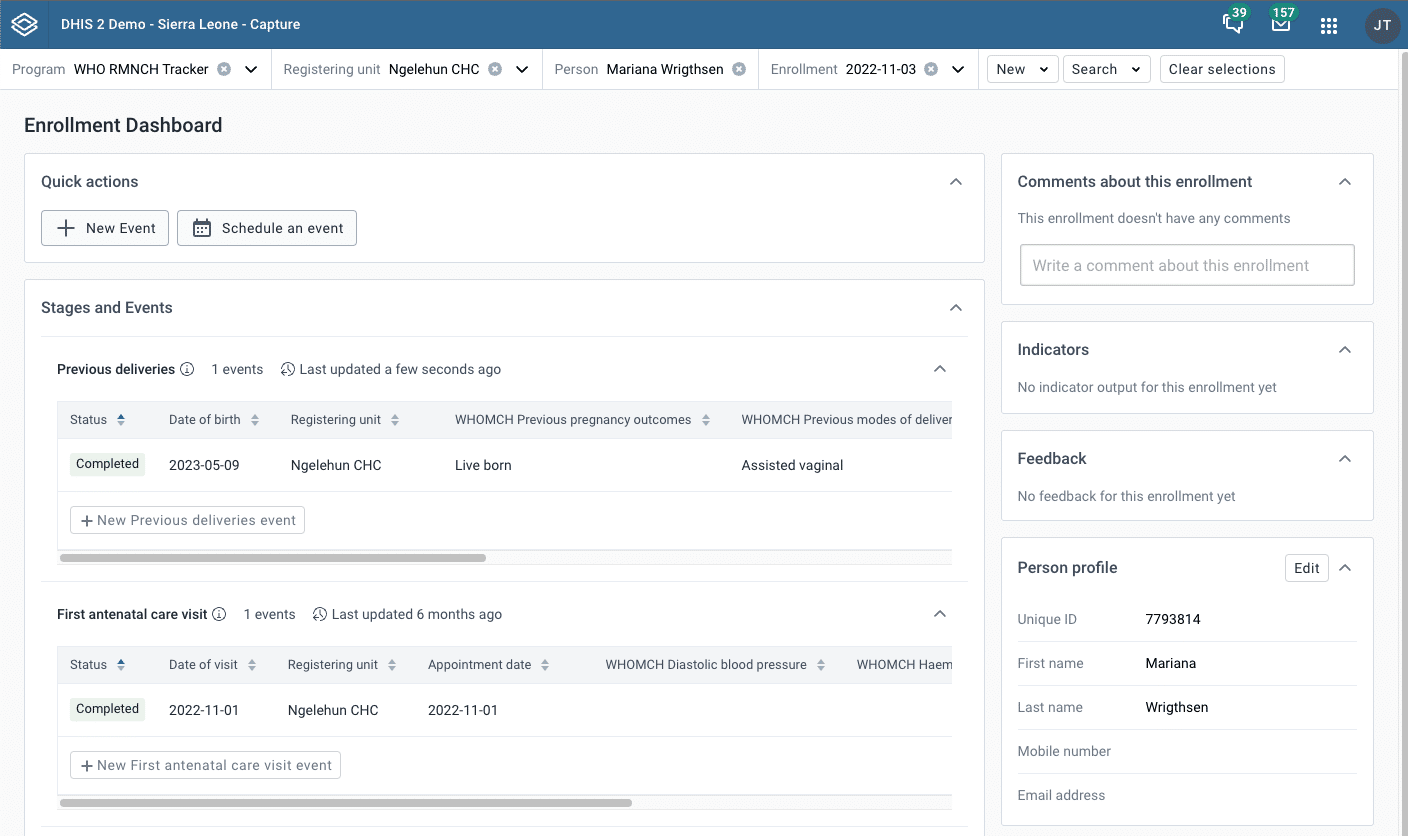The height and width of the screenshot is (836, 1408).
Task: Sort by WHOMCH Previous pregnancy outcomes column
Action: (706, 420)
